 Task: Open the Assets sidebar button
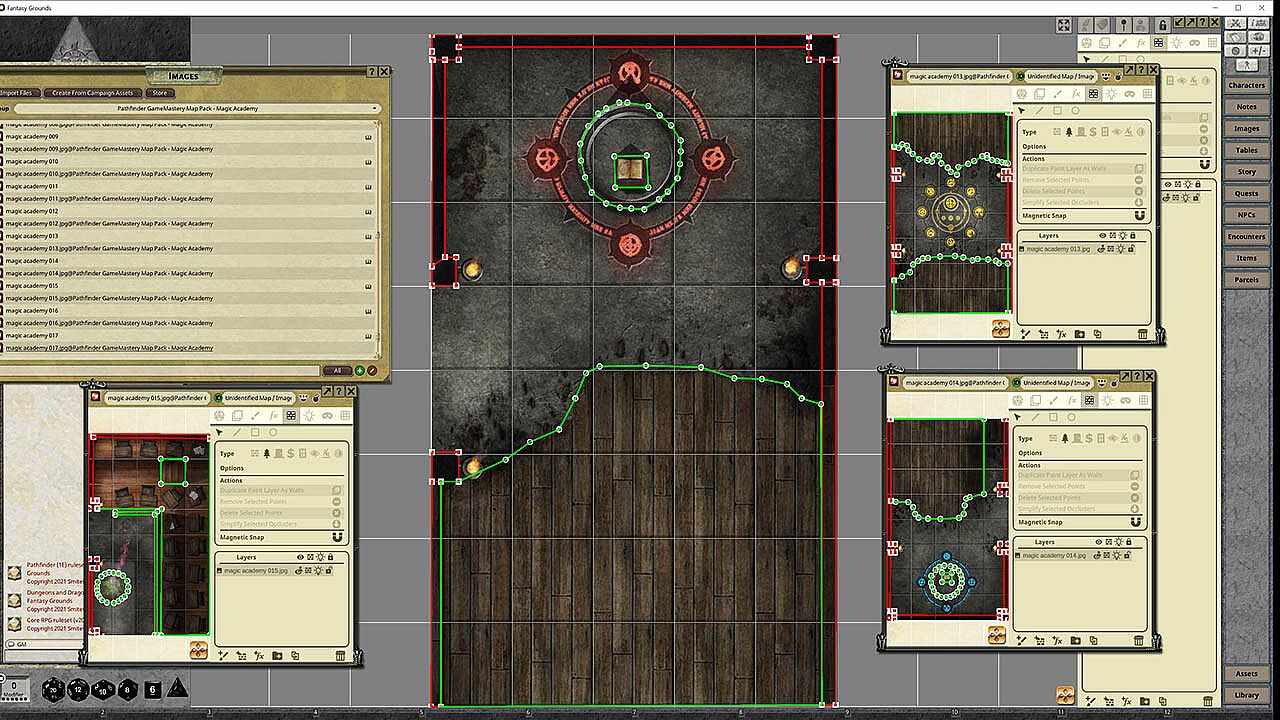pyautogui.click(x=1246, y=674)
